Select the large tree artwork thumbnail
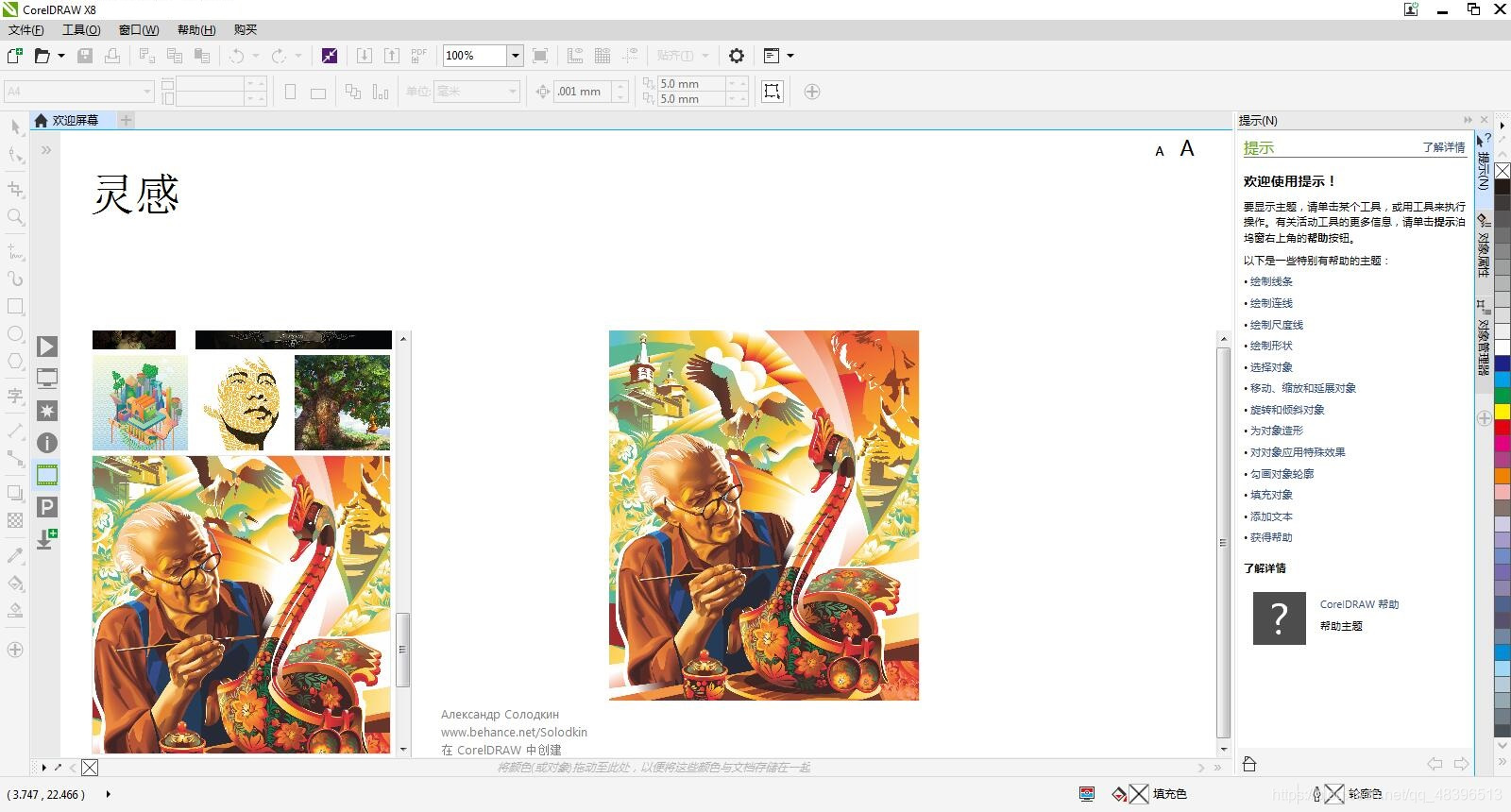 point(342,403)
